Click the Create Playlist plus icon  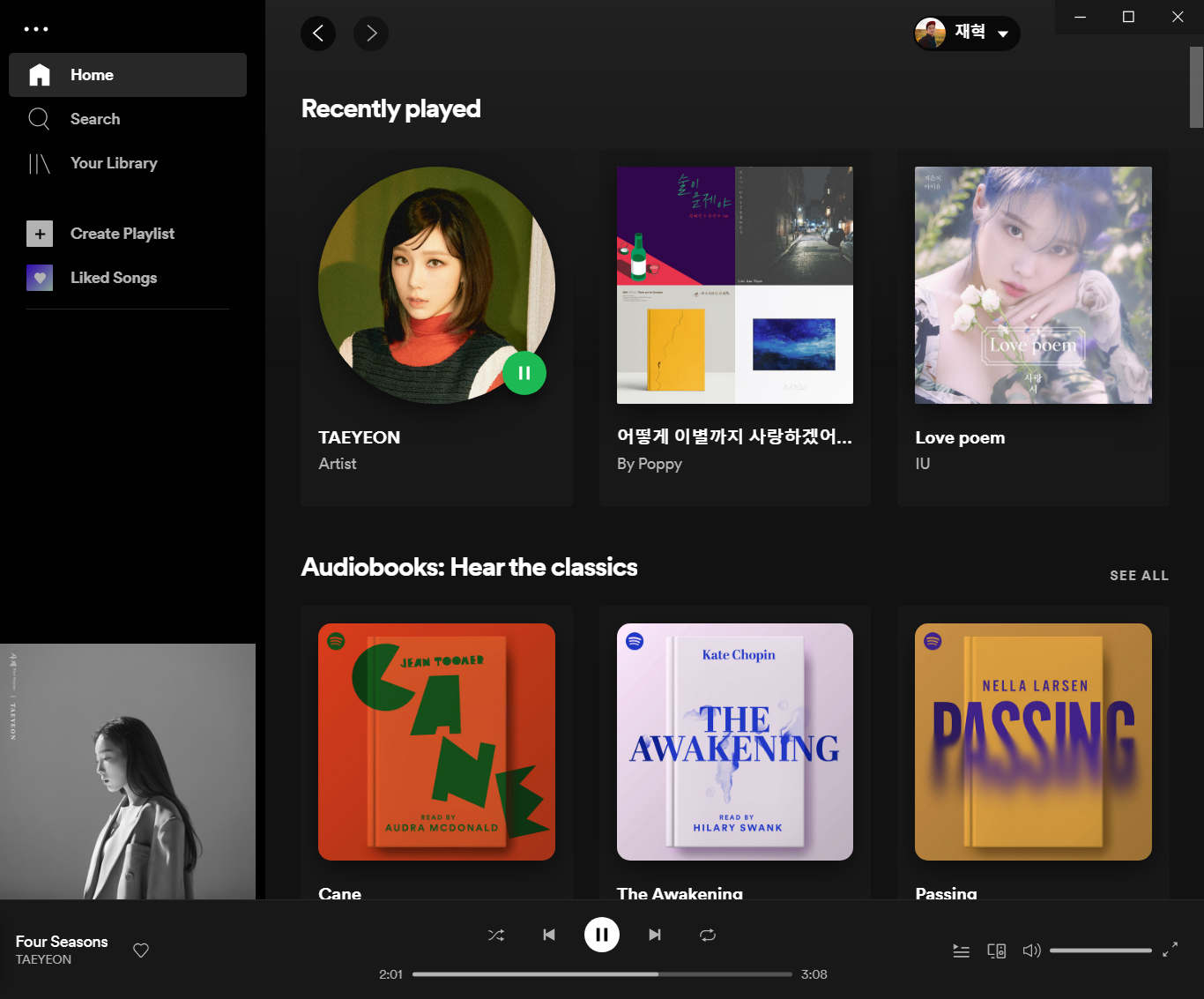click(40, 234)
